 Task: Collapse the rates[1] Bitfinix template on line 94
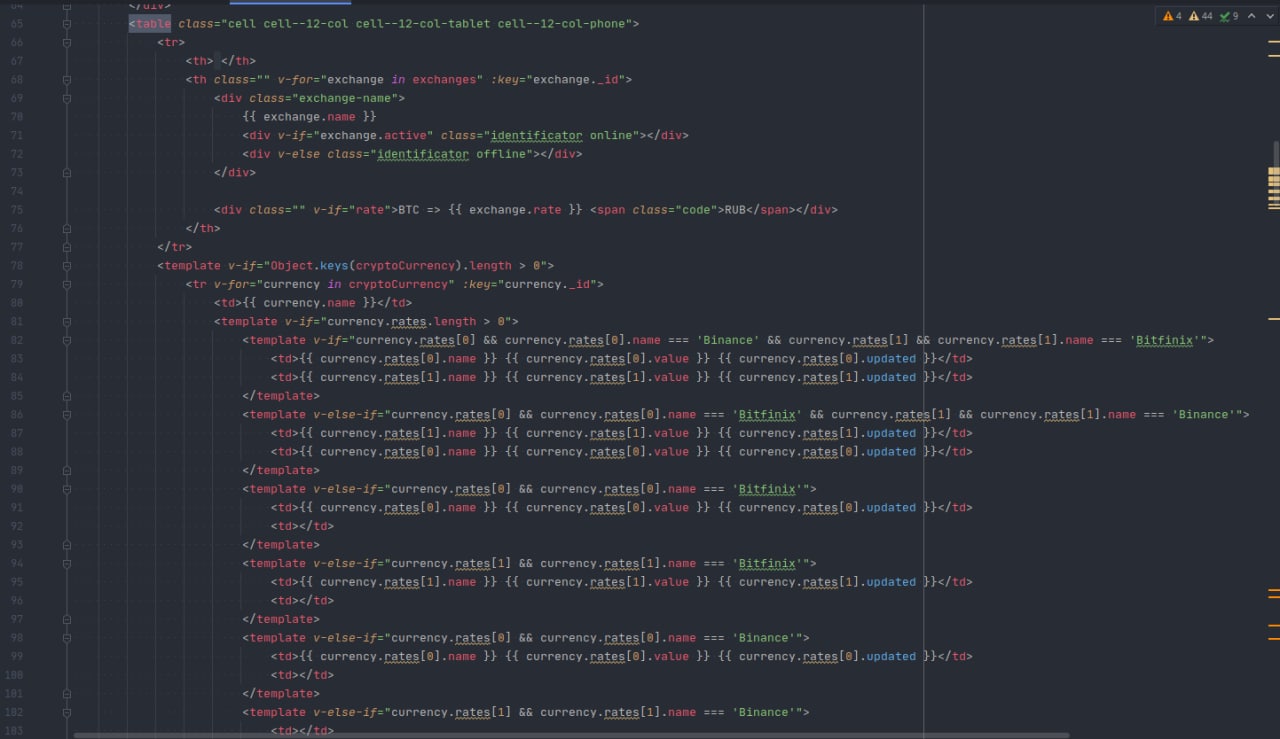(67, 564)
